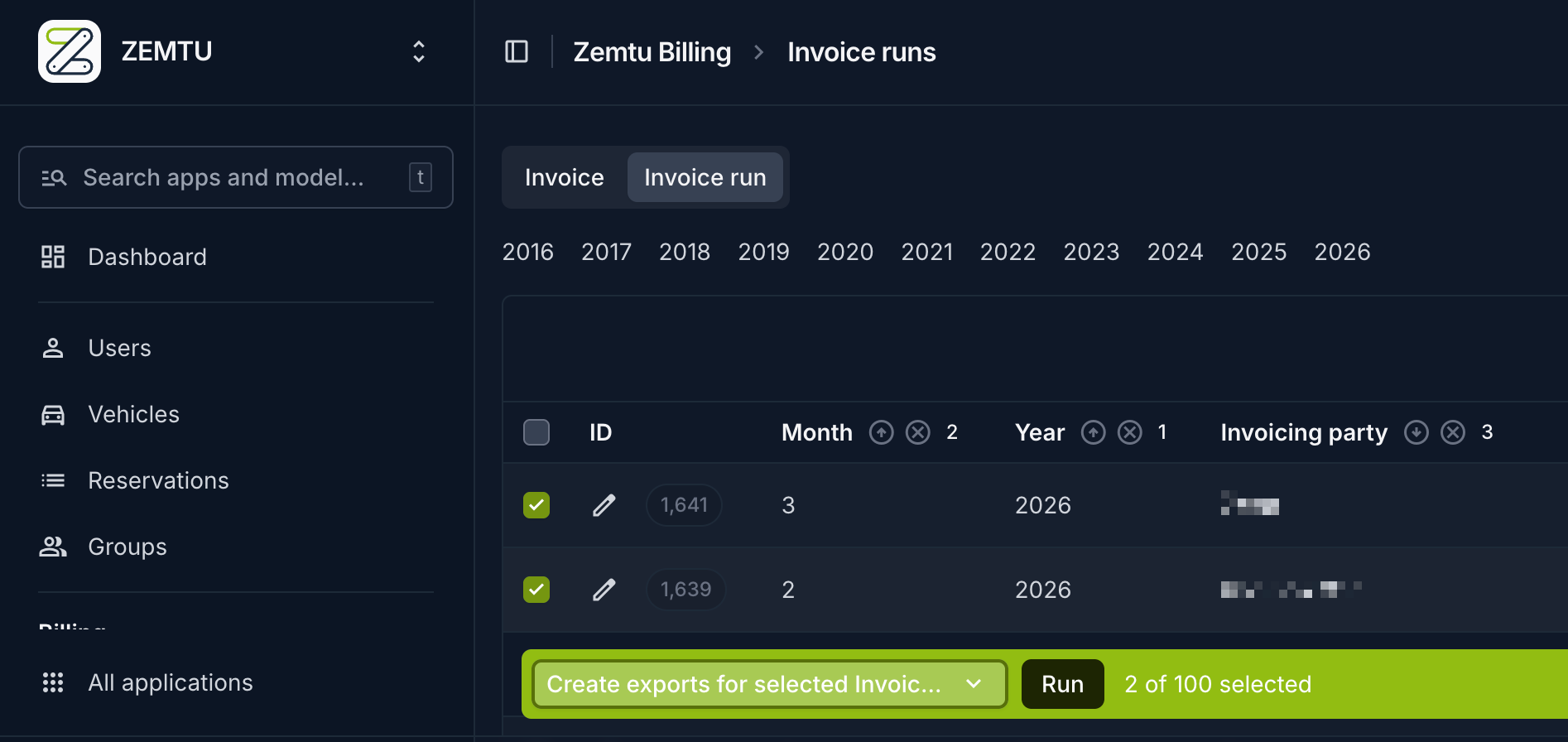The image size is (1568, 742).
Task: Run the selected bulk action
Action: coord(1063,684)
